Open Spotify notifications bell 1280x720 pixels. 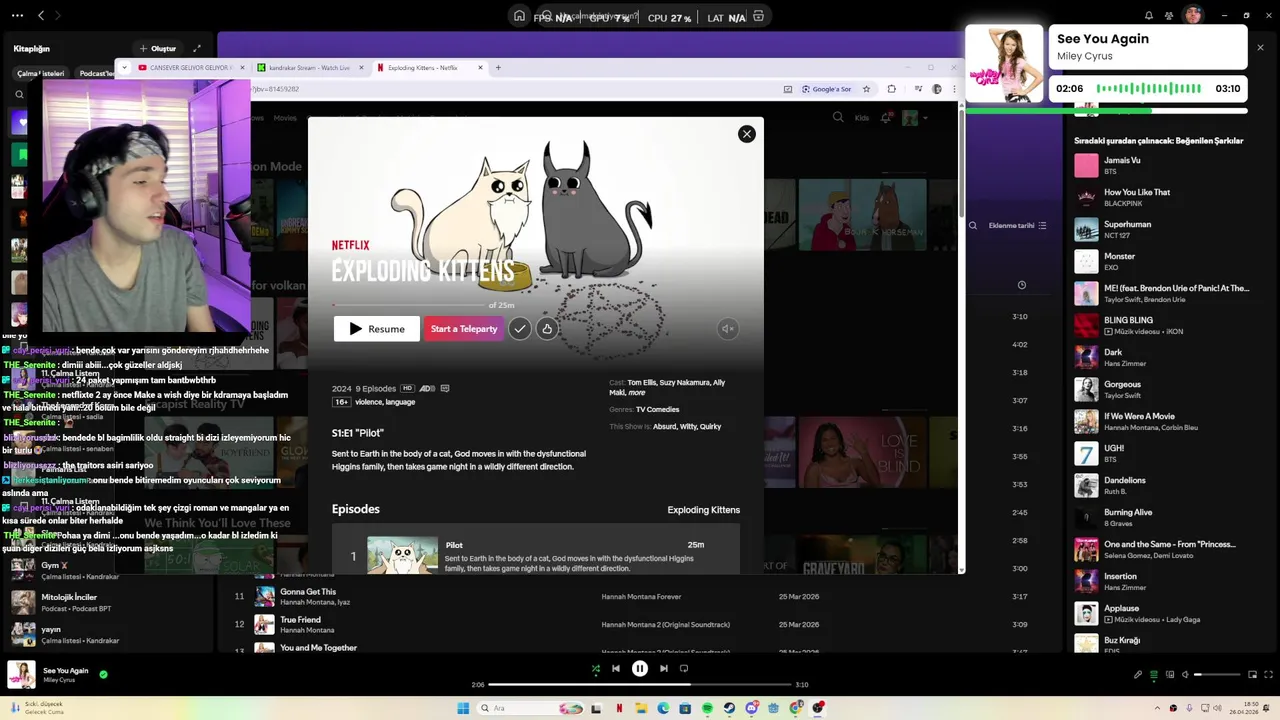click(1148, 15)
